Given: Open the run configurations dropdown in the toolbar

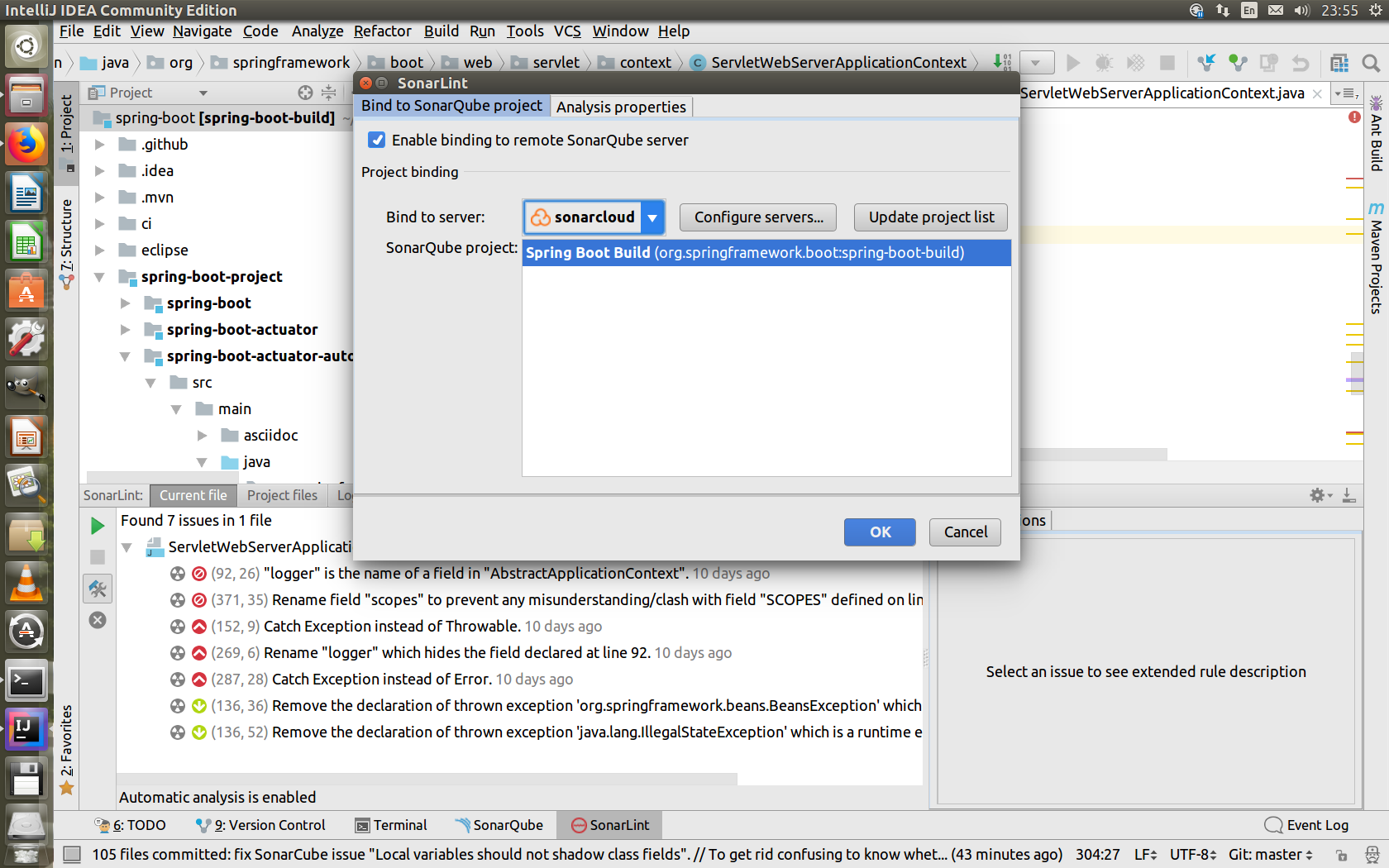Looking at the screenshot, I should 1037,62.
